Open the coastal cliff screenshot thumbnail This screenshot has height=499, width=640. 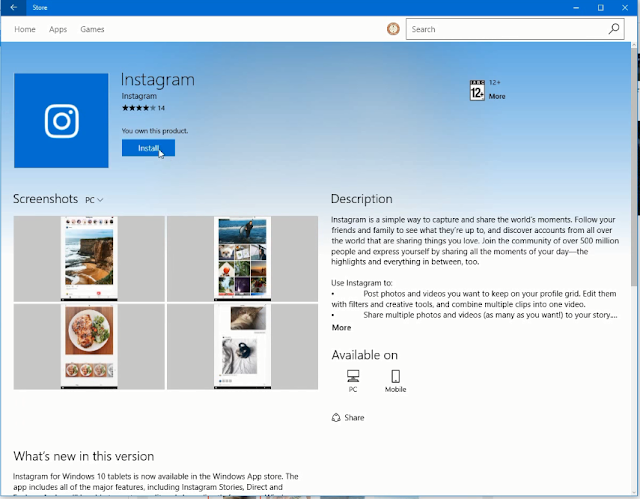89,259
